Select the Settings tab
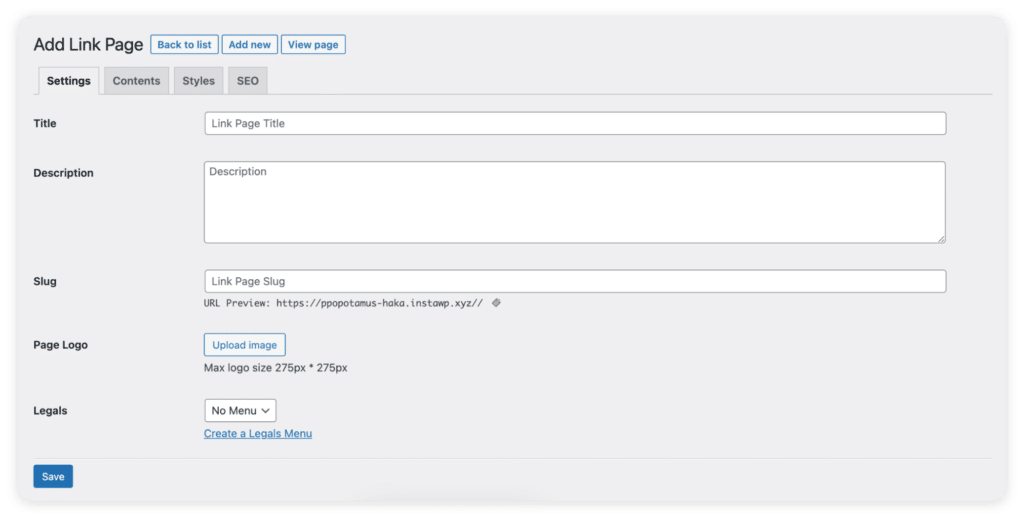 (x=69, y=81)
